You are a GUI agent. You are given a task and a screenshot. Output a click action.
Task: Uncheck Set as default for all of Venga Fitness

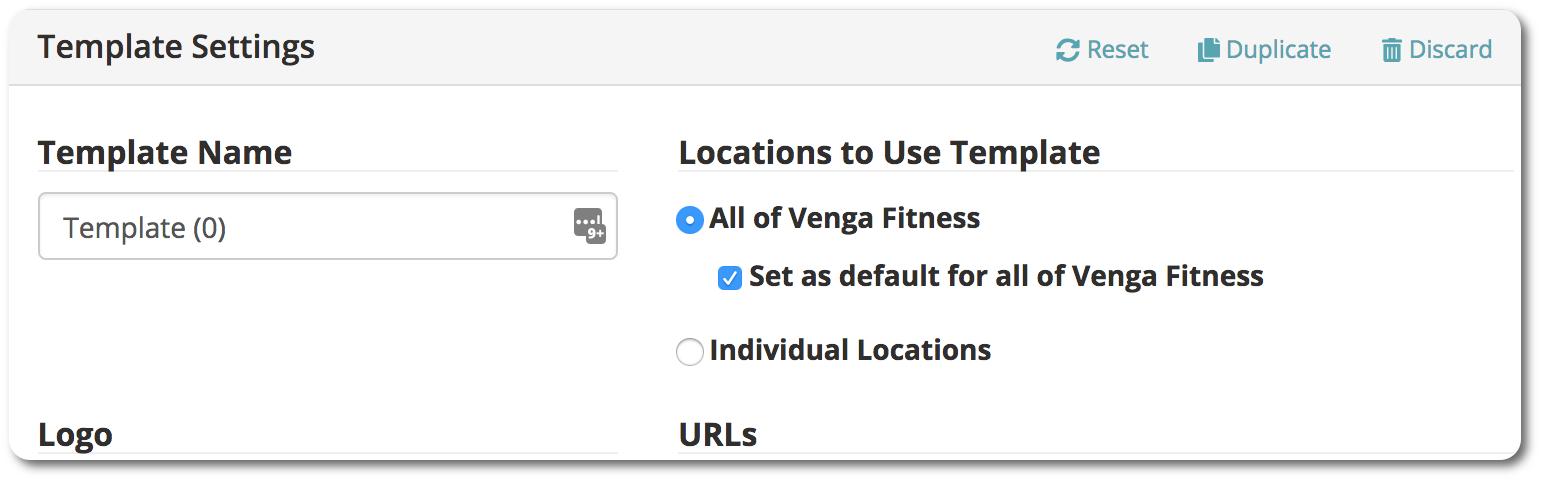pos(730,277)
